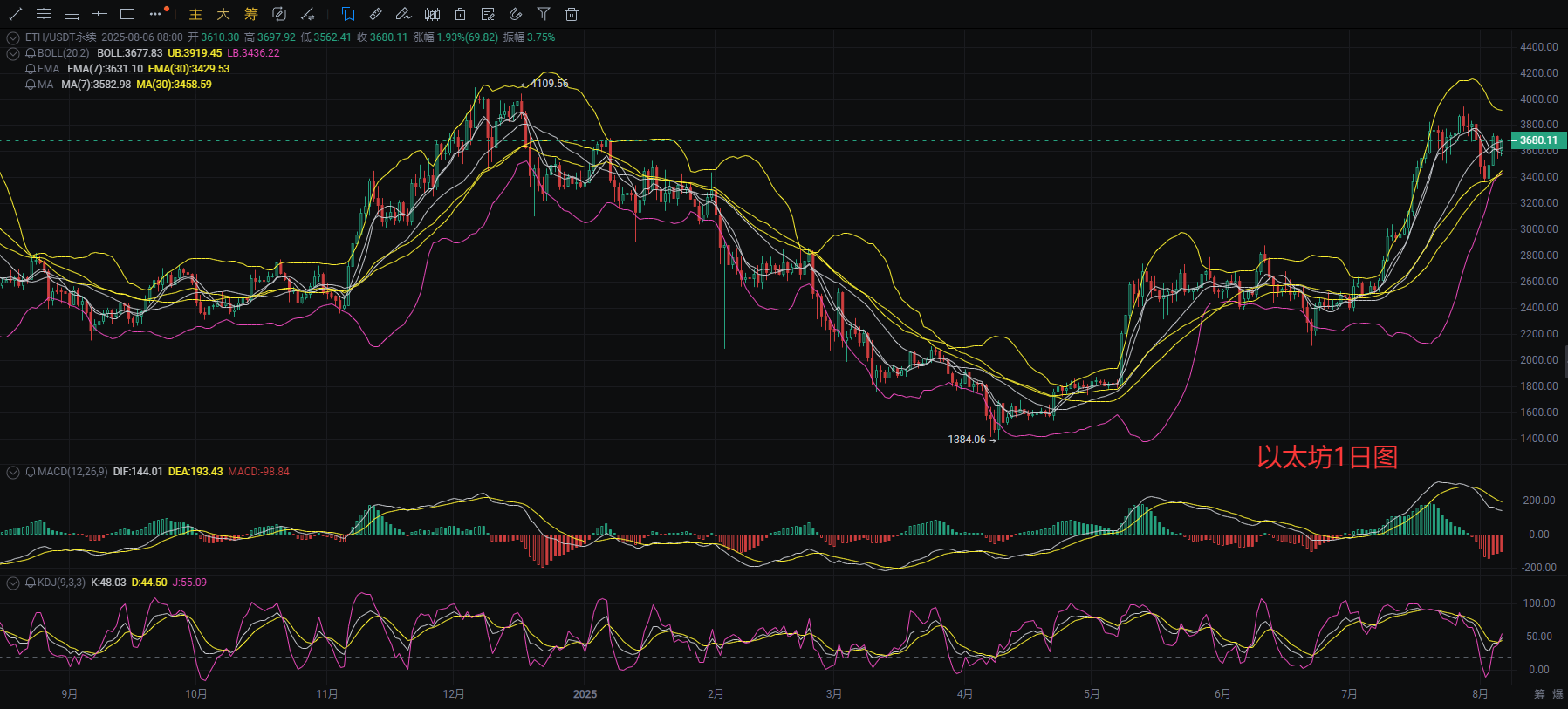Open the drawing filter funnel icon
This screenshot has height=709, width=1568.
(544, 14)
